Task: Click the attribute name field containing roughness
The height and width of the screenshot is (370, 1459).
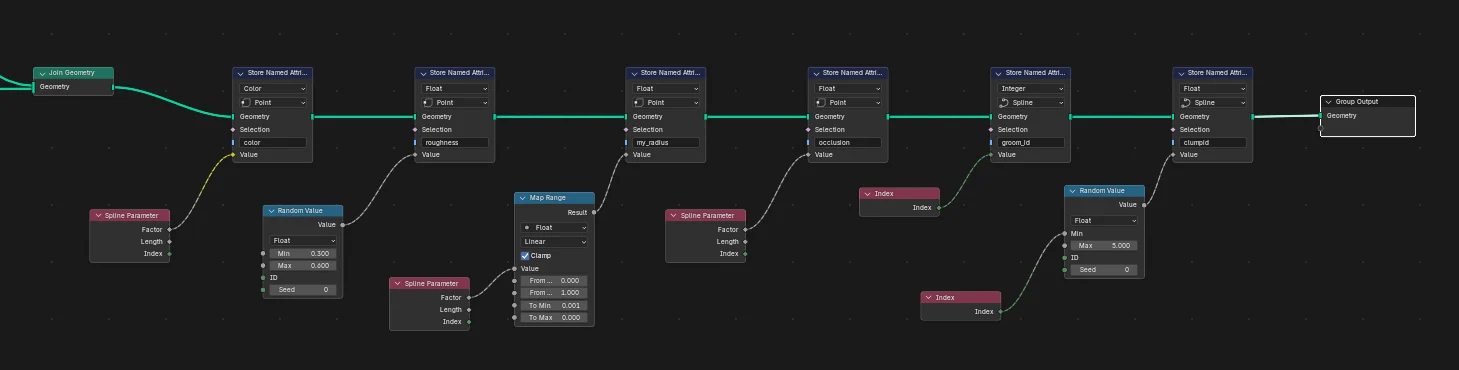Action: [x=455, y=142]
